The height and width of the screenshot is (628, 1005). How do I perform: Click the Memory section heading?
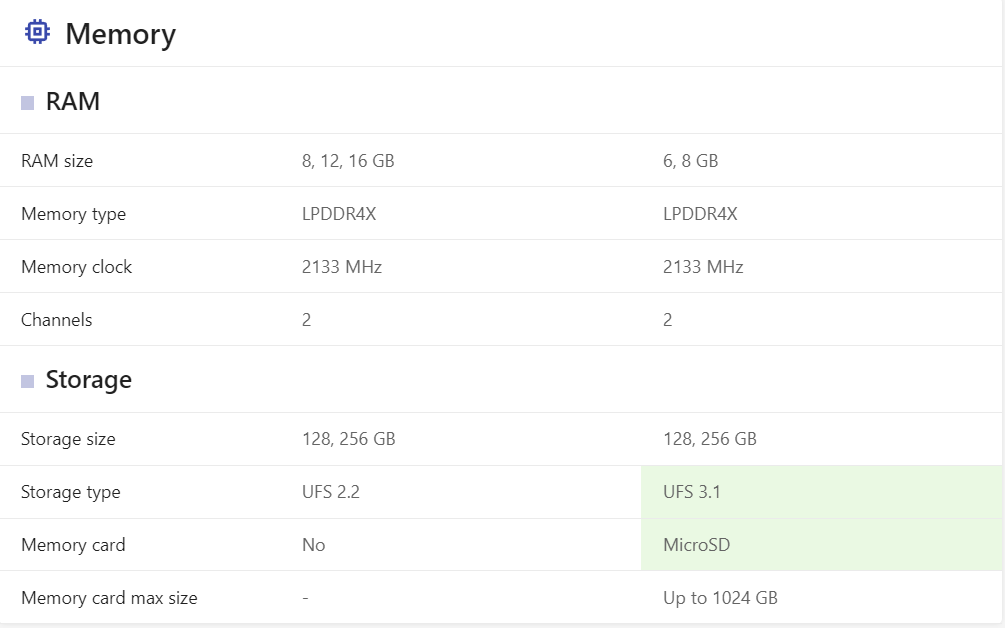pos(120,34)
